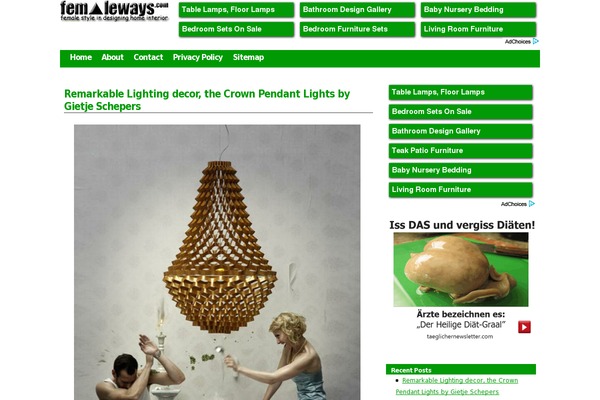Open the Home menu item
Screen dimensions: 600x400
(x=81, y=57)
